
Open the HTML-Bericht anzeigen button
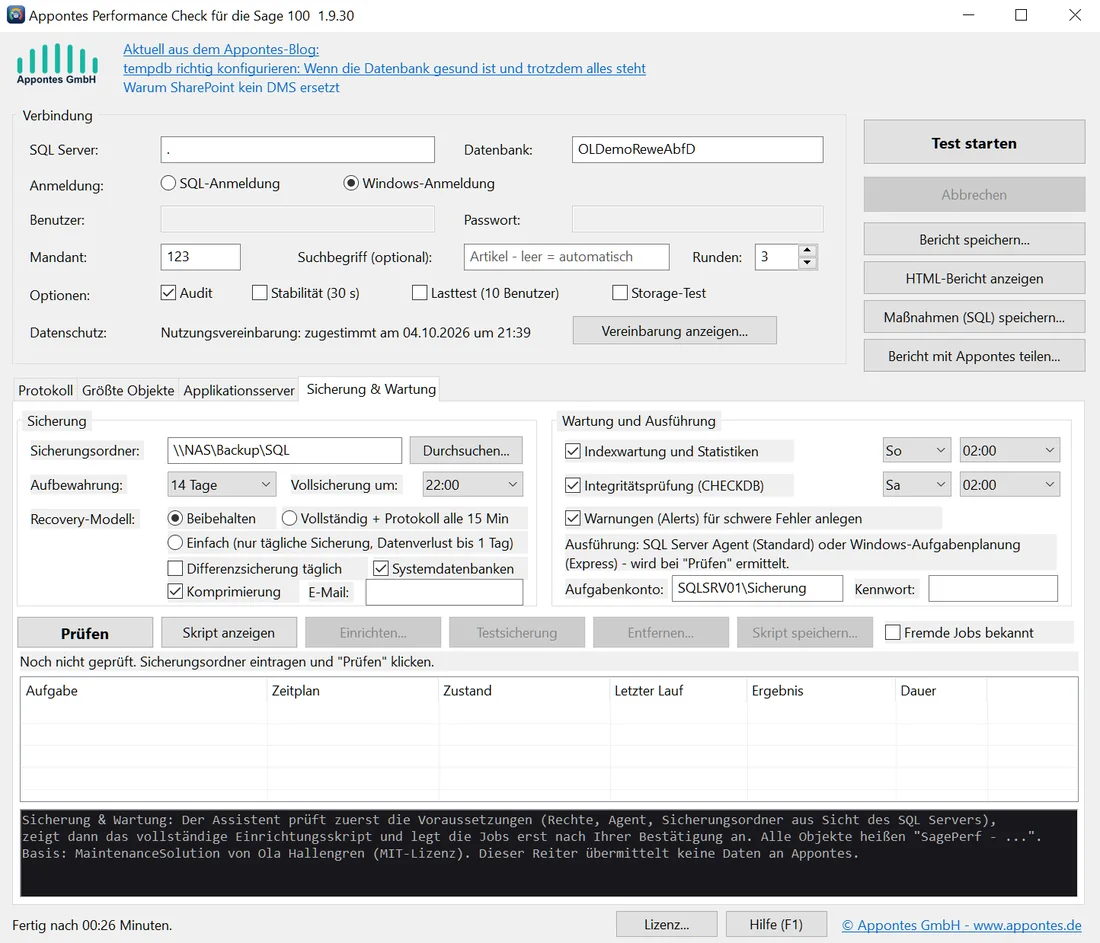[974, 279]
